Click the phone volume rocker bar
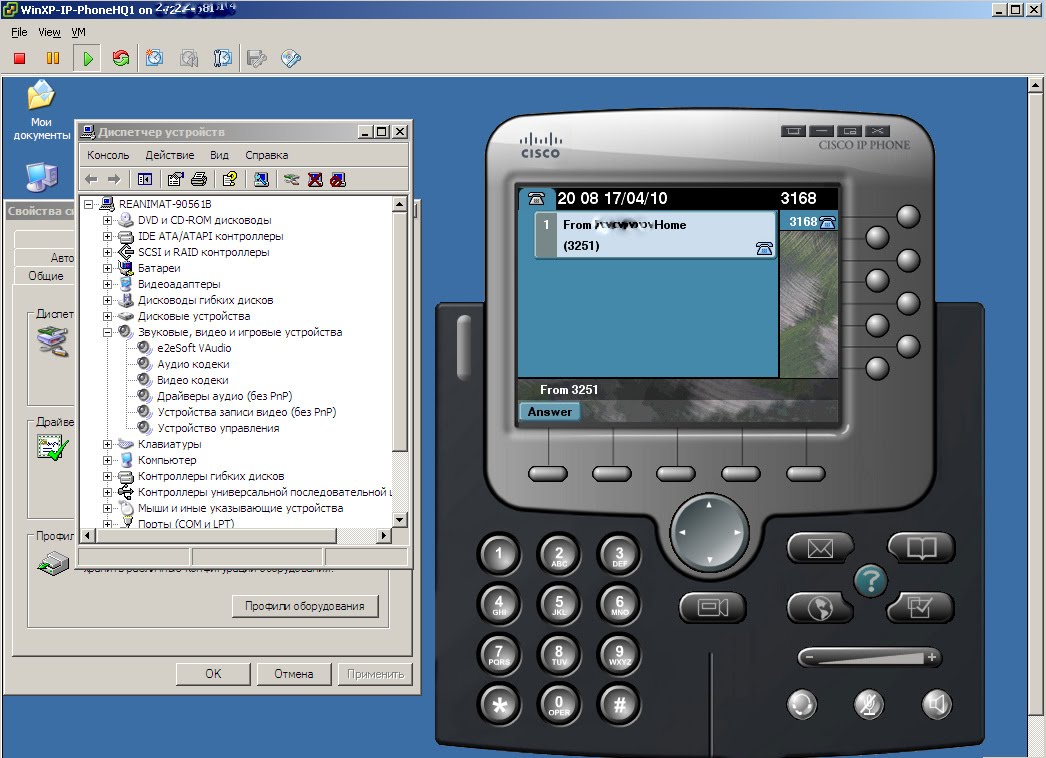Viewport: 1046px width, 758px height. pyautogui.click(x=869, y=657)
